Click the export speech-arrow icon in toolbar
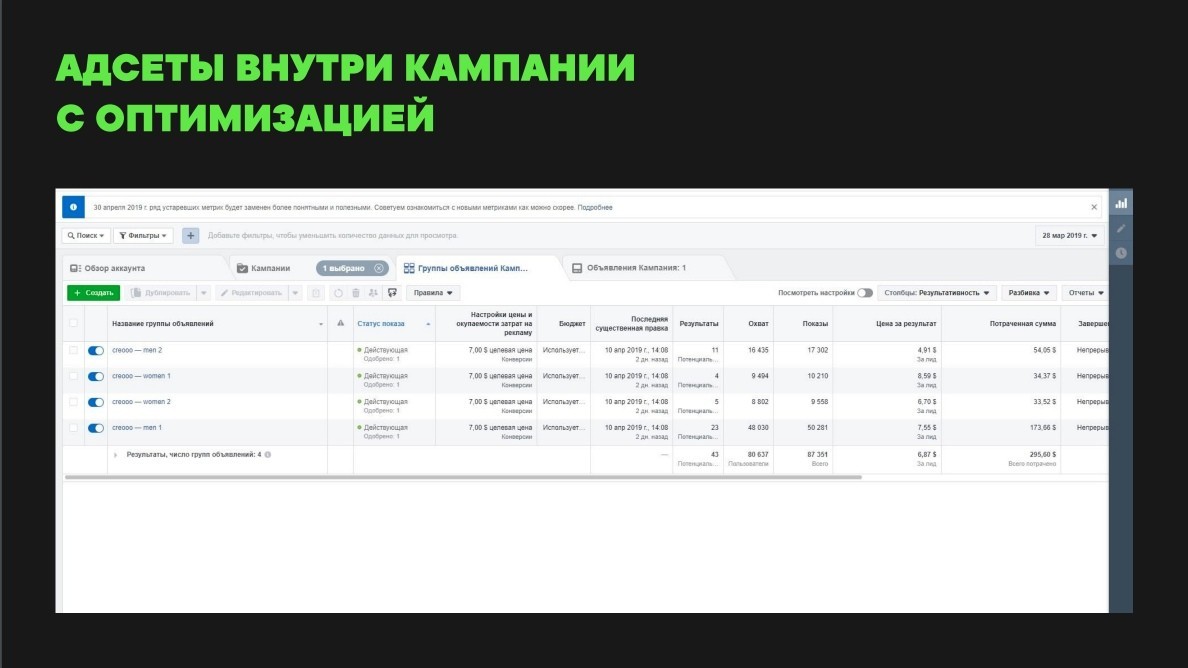Image resolution: width=1188 pixels, height=668 pixels. coord(392,292)
